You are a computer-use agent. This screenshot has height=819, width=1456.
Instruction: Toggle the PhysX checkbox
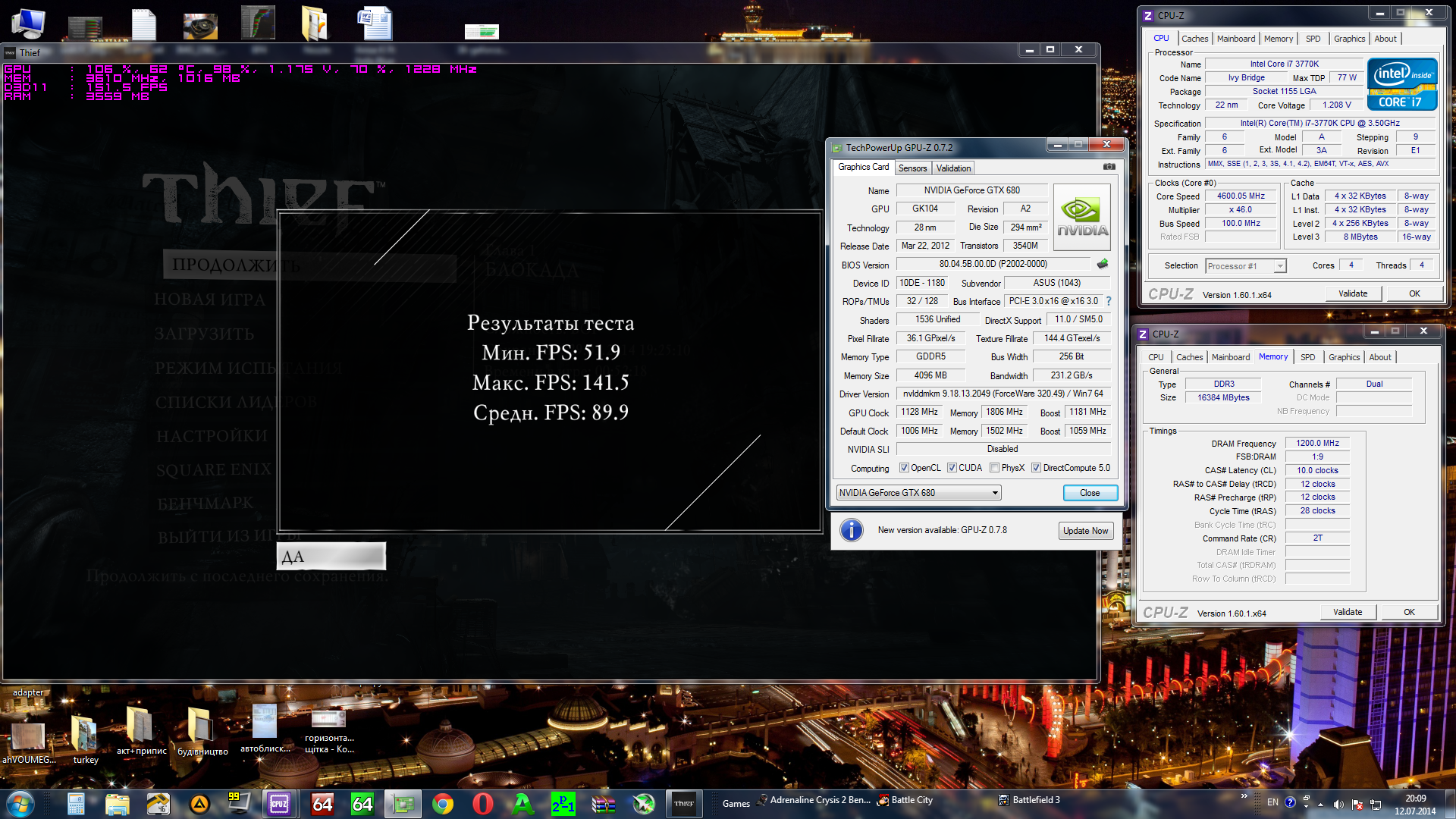[x=994, y=468]
